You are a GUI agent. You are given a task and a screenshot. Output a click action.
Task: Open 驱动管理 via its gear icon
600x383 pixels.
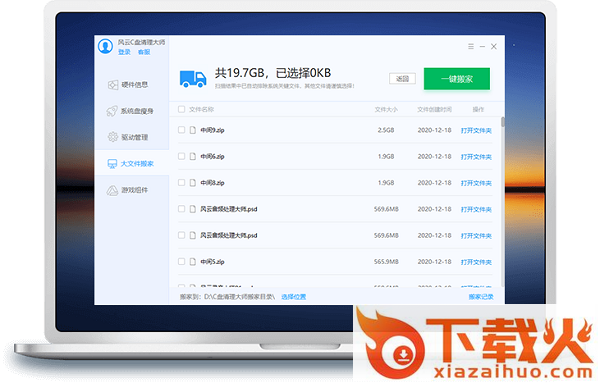[112, 137]
